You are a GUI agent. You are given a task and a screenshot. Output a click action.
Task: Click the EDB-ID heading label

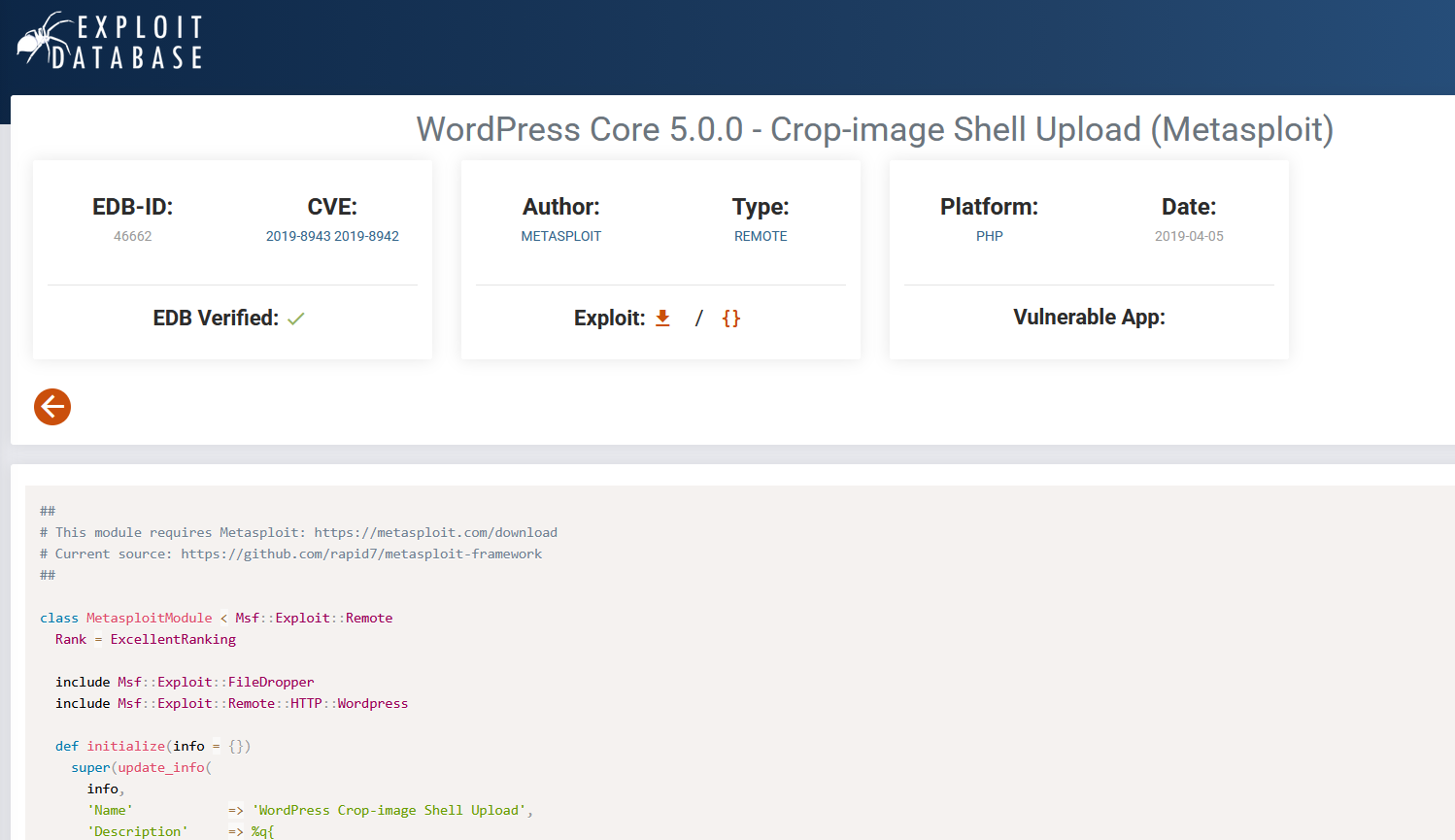point(132,207)
